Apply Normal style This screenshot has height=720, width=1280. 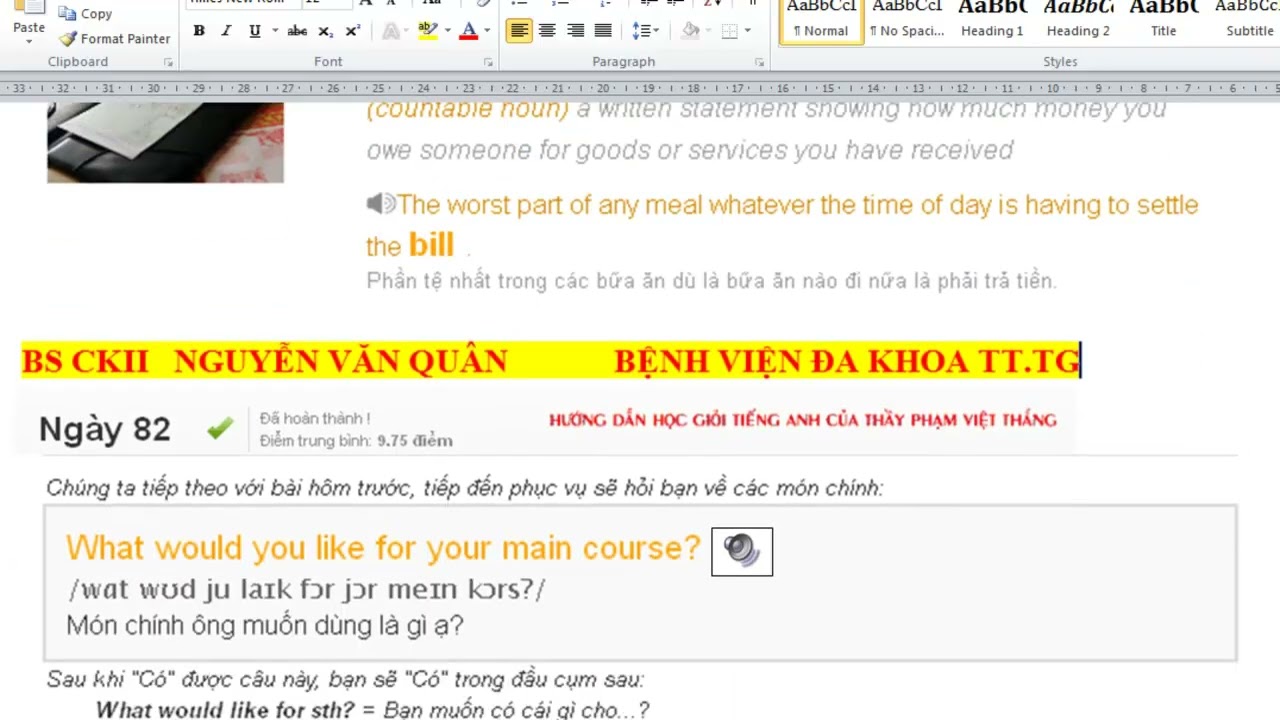[820, 21]
